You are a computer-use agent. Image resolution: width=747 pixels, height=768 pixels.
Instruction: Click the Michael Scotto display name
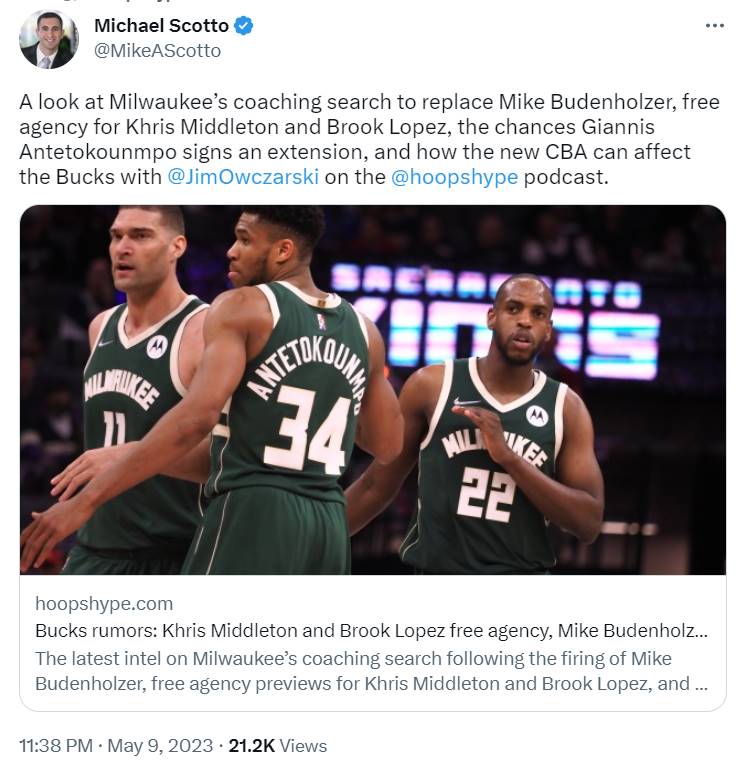(x=161, y=25)
